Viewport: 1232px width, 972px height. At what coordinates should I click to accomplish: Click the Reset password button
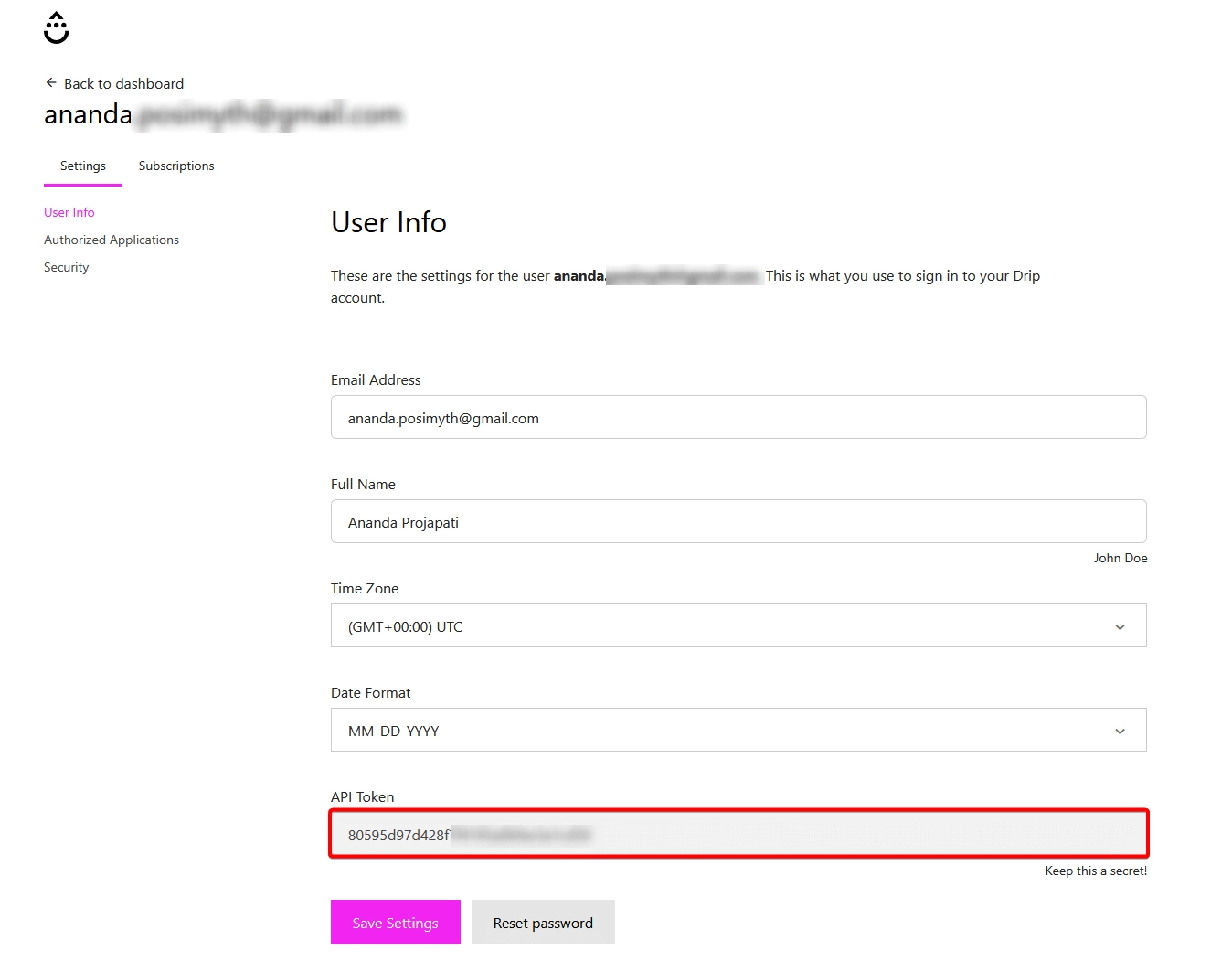pos(543,923)
